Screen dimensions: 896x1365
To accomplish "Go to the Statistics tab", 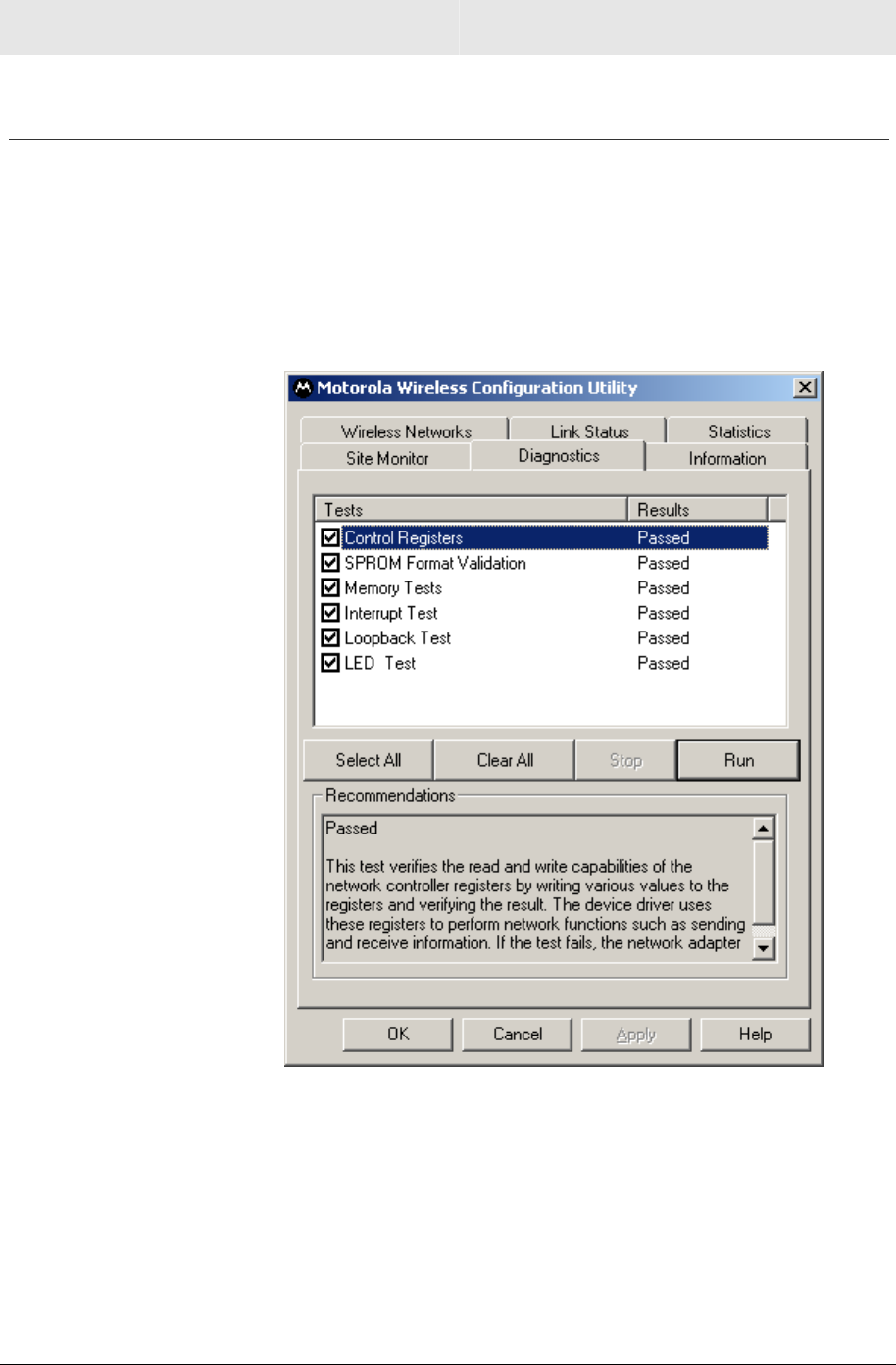I will click(x=738, y=431).
